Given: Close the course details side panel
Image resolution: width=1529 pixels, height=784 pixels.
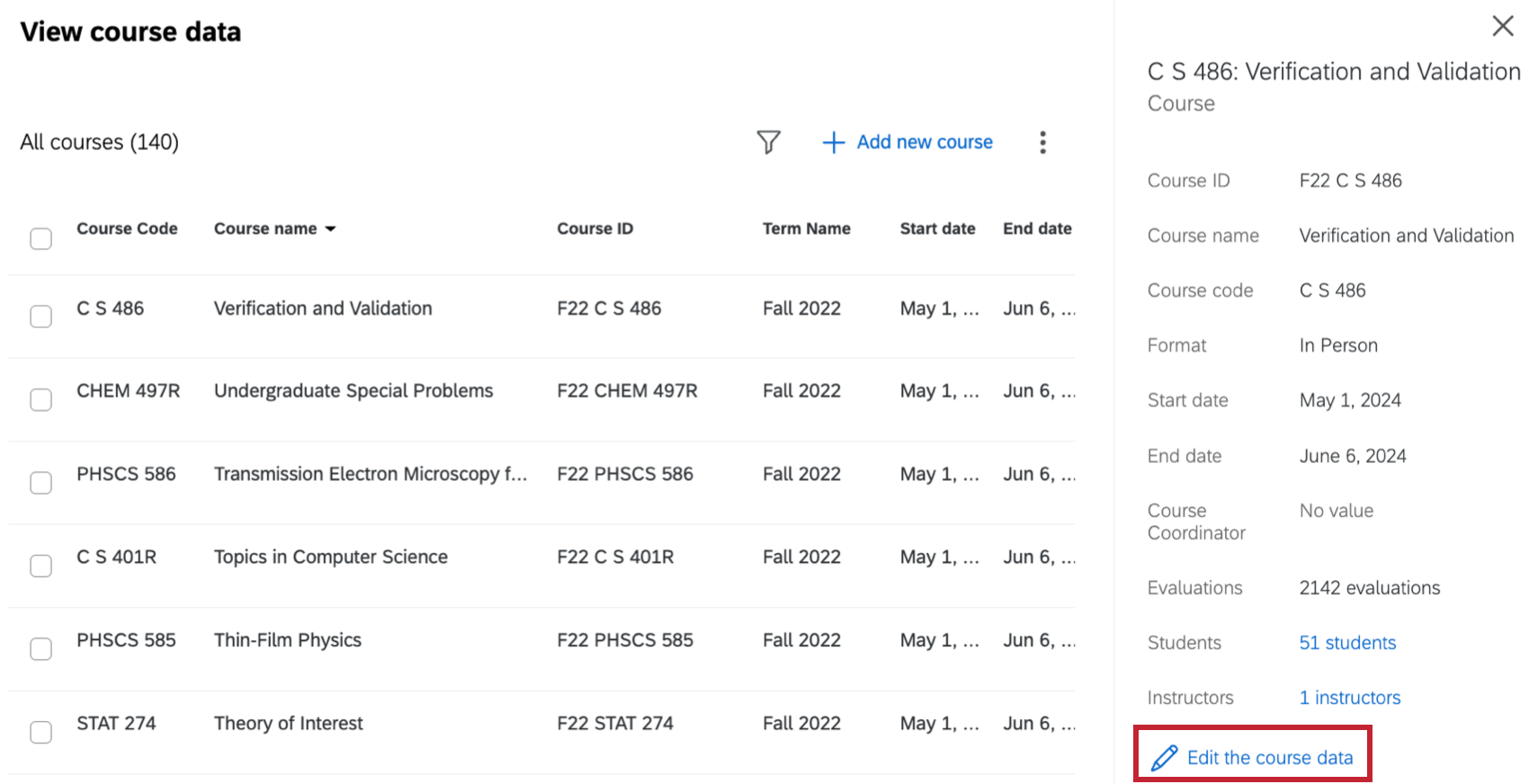Looking at the screenshot, I should coord(1502,26).
